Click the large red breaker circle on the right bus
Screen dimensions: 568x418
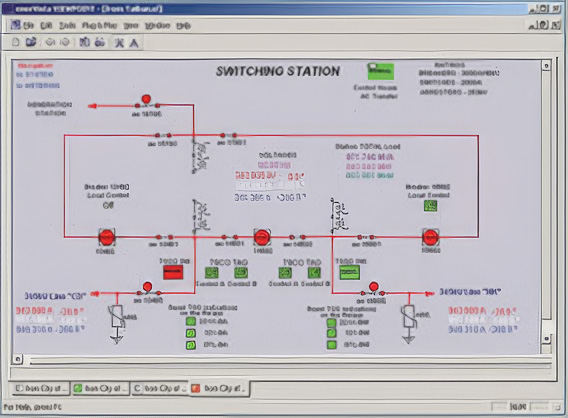(x=430, y=238)
